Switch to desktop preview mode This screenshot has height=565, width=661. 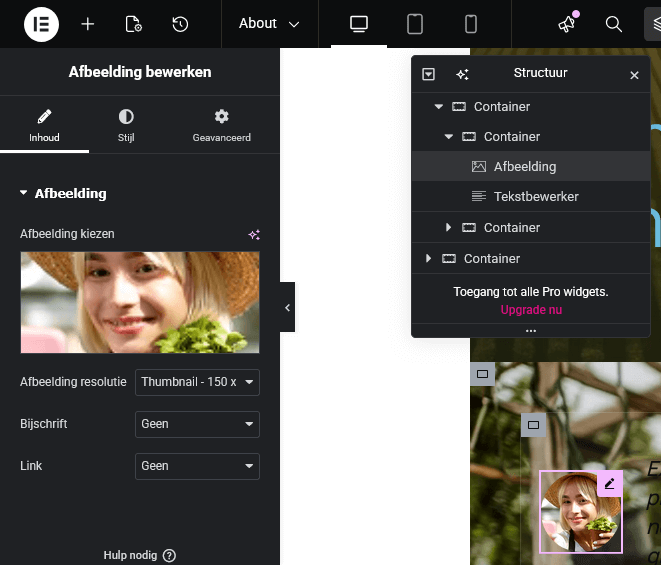coord(359,24)
